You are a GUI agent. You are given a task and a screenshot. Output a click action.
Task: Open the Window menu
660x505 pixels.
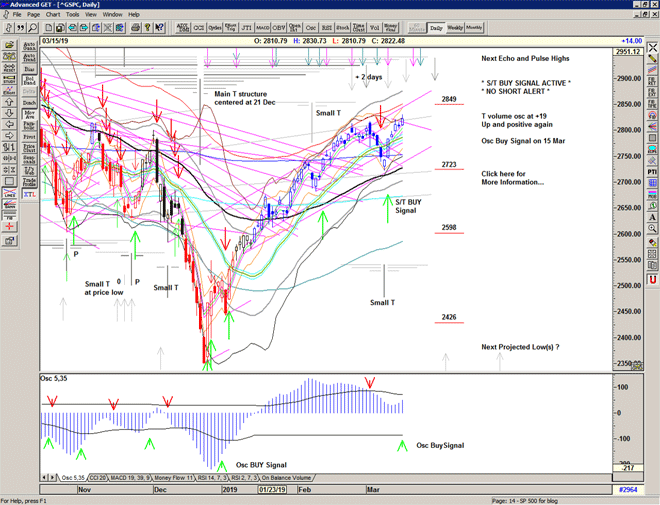point(113,15)
